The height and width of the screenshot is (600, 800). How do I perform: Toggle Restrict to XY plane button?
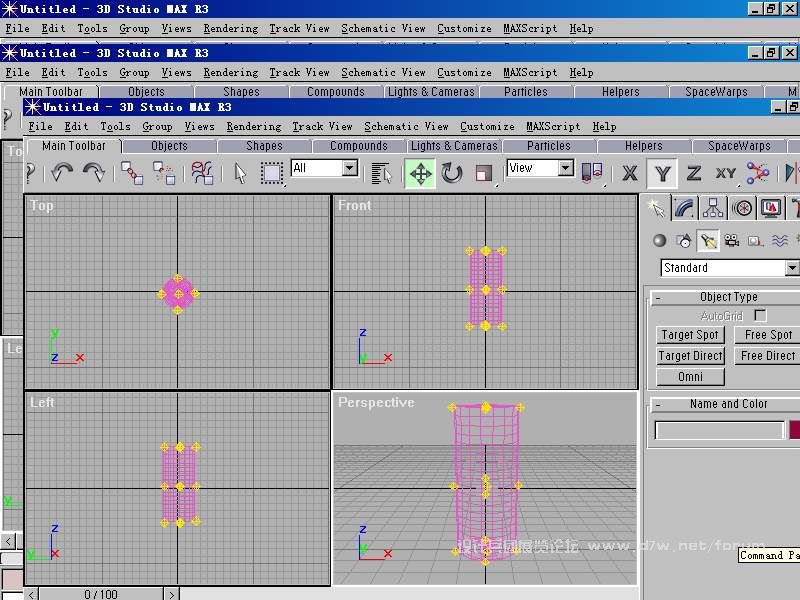tap(726, 173)
